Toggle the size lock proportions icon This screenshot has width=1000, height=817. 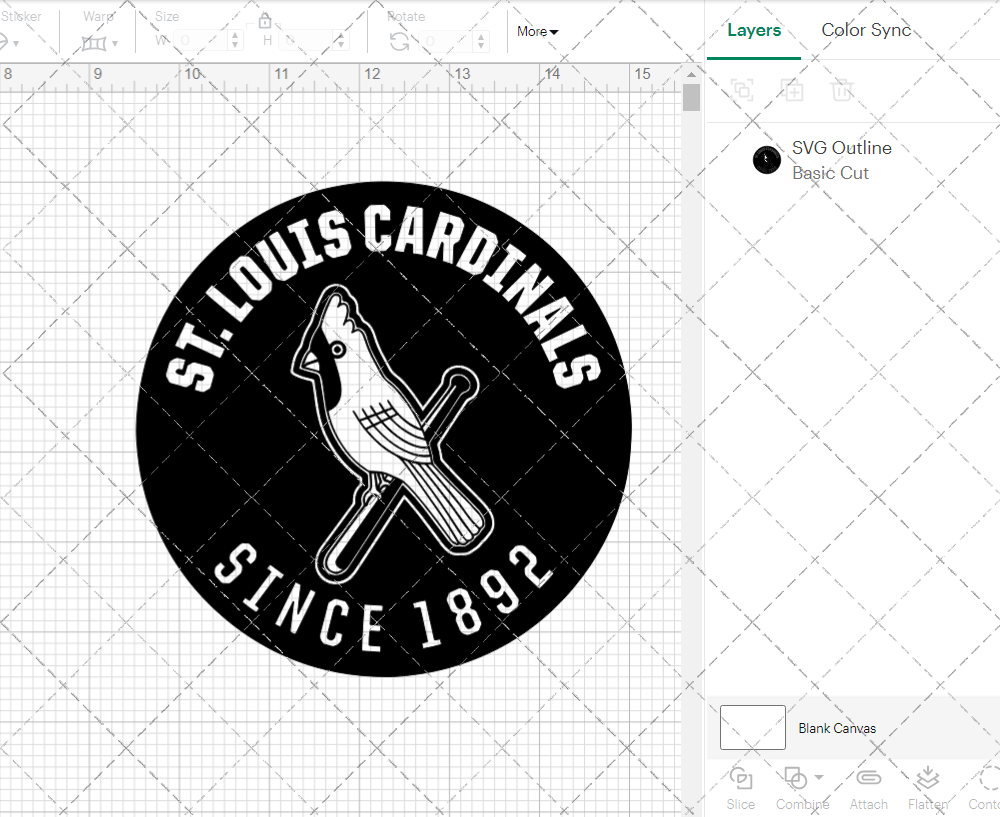coord(265,20)
